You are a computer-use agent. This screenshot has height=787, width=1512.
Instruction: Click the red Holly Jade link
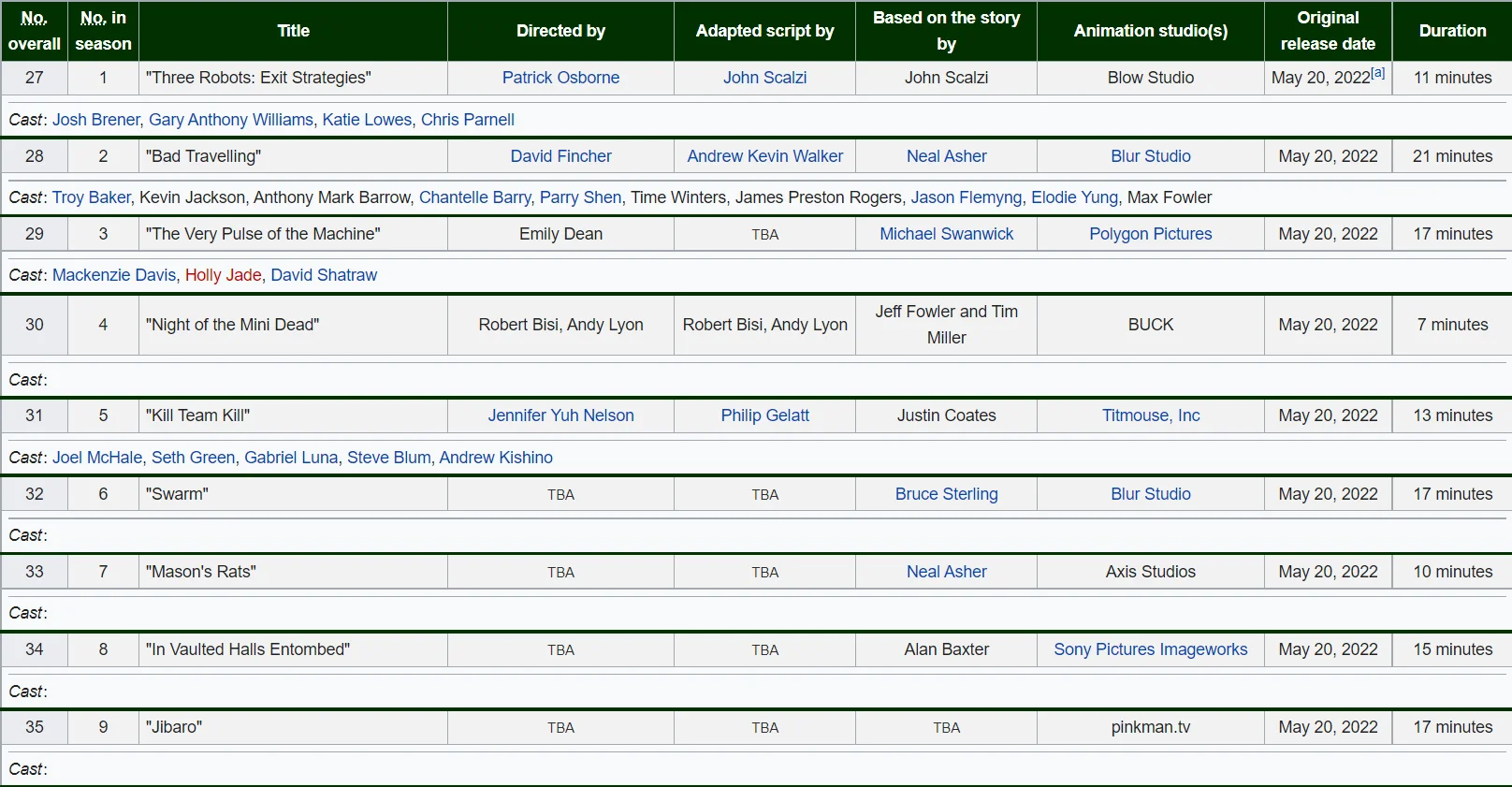(223, 275)
